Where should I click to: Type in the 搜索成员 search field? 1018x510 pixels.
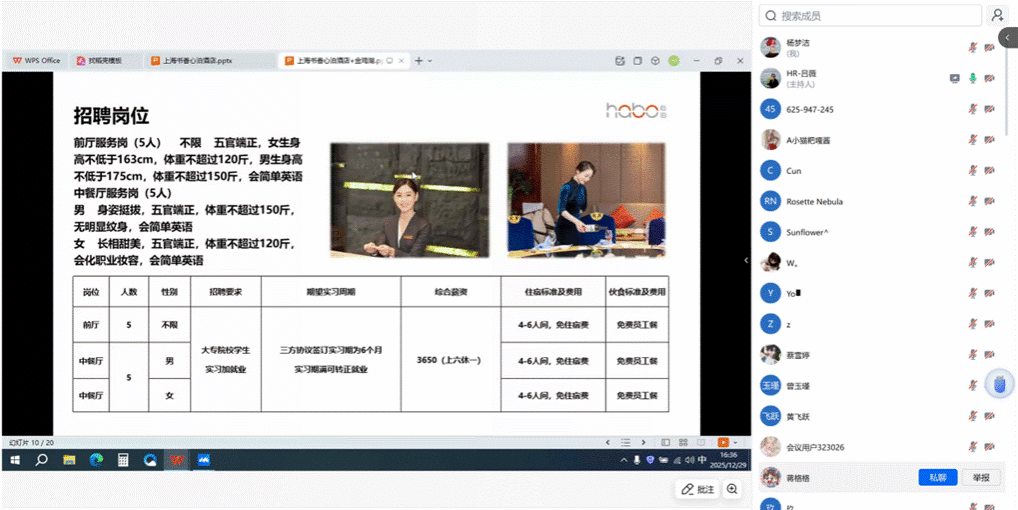[x=870, y=16]
